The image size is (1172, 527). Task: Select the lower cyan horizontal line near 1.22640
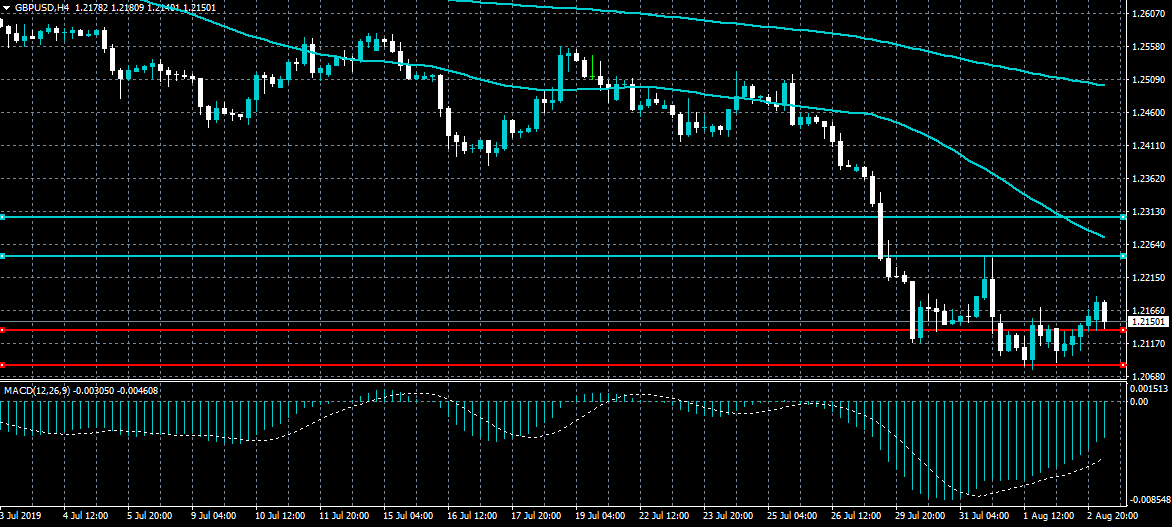562,256
